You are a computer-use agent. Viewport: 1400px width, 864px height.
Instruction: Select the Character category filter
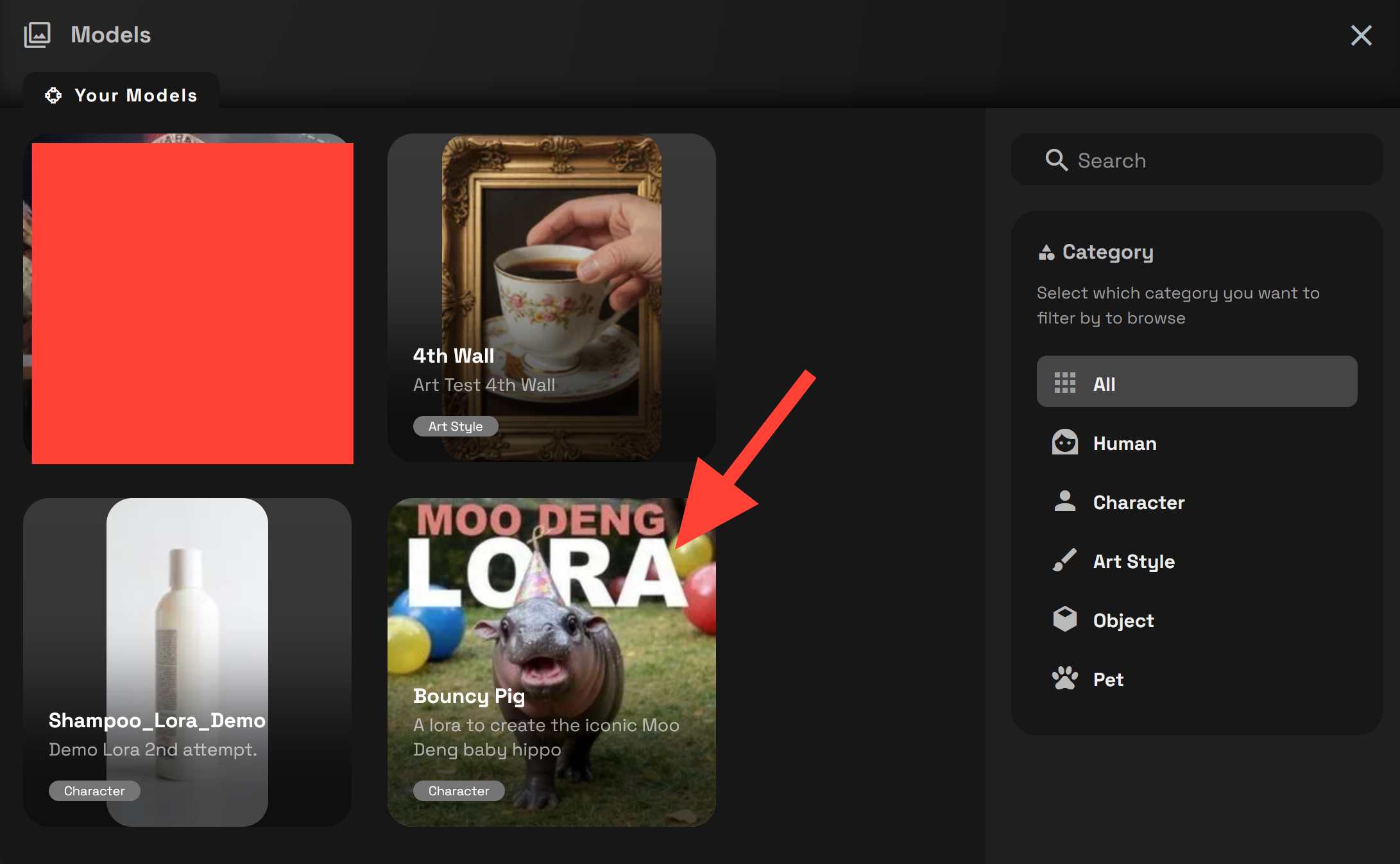coord(1138,503)
